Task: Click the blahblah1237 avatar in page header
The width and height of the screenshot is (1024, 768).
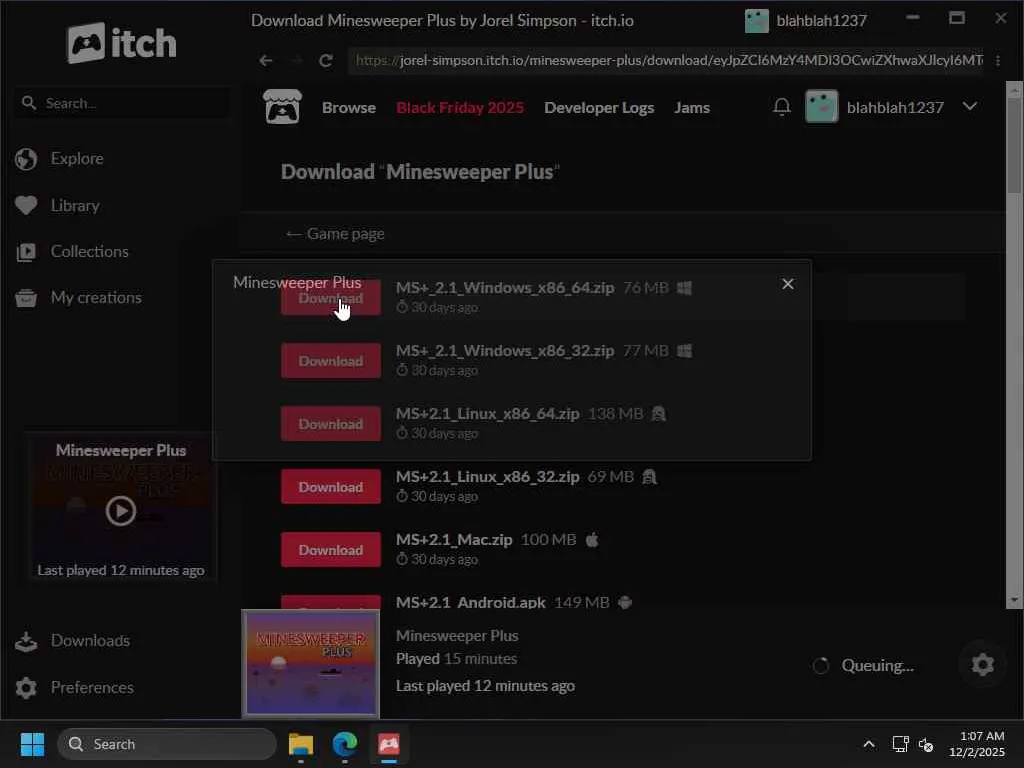Action: (822, 106)
